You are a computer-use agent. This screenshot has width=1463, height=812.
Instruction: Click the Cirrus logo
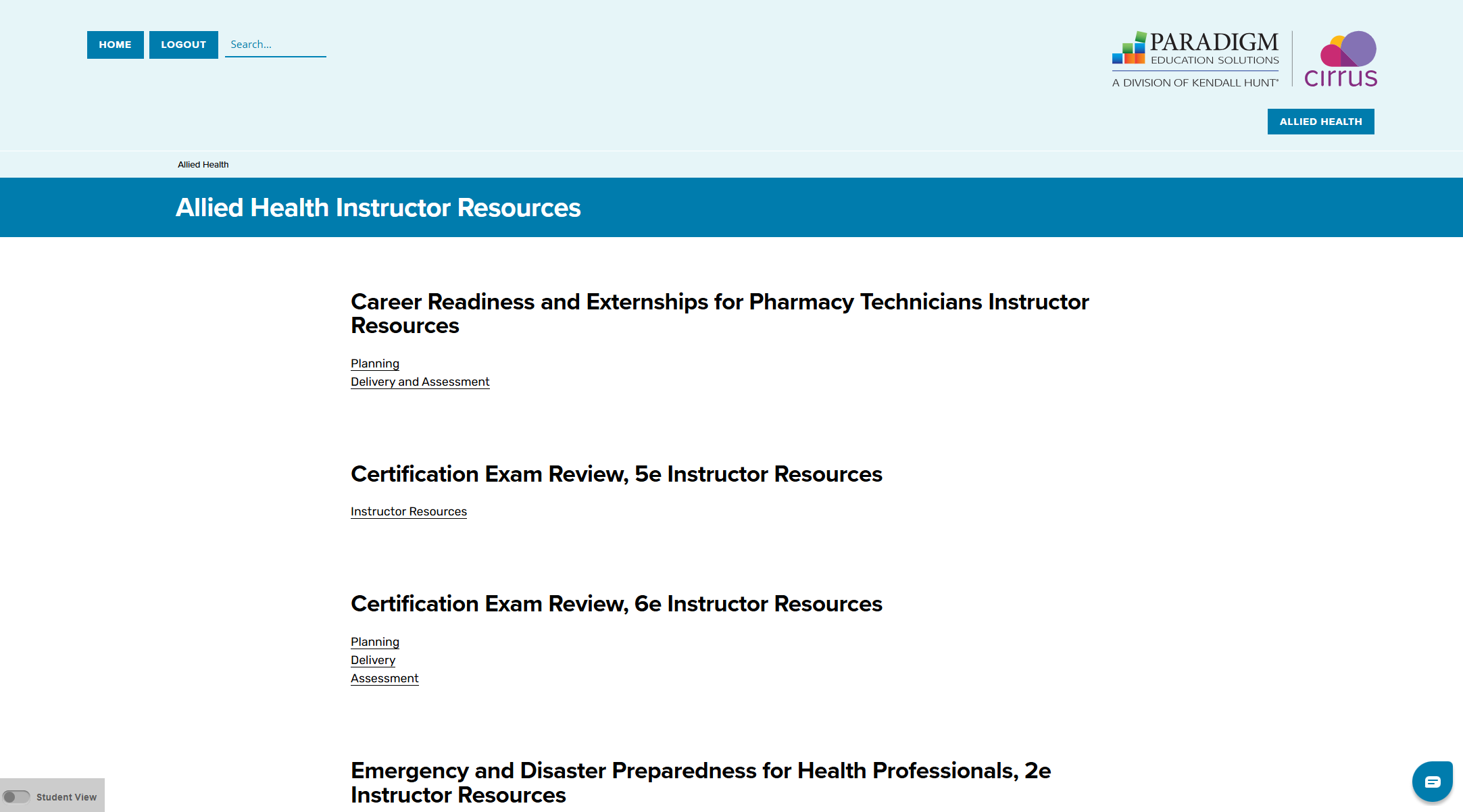click(1341, 59)
